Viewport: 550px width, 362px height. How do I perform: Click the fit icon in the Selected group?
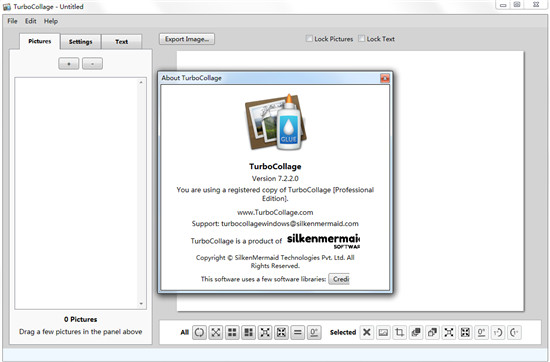tap(449, 332)
